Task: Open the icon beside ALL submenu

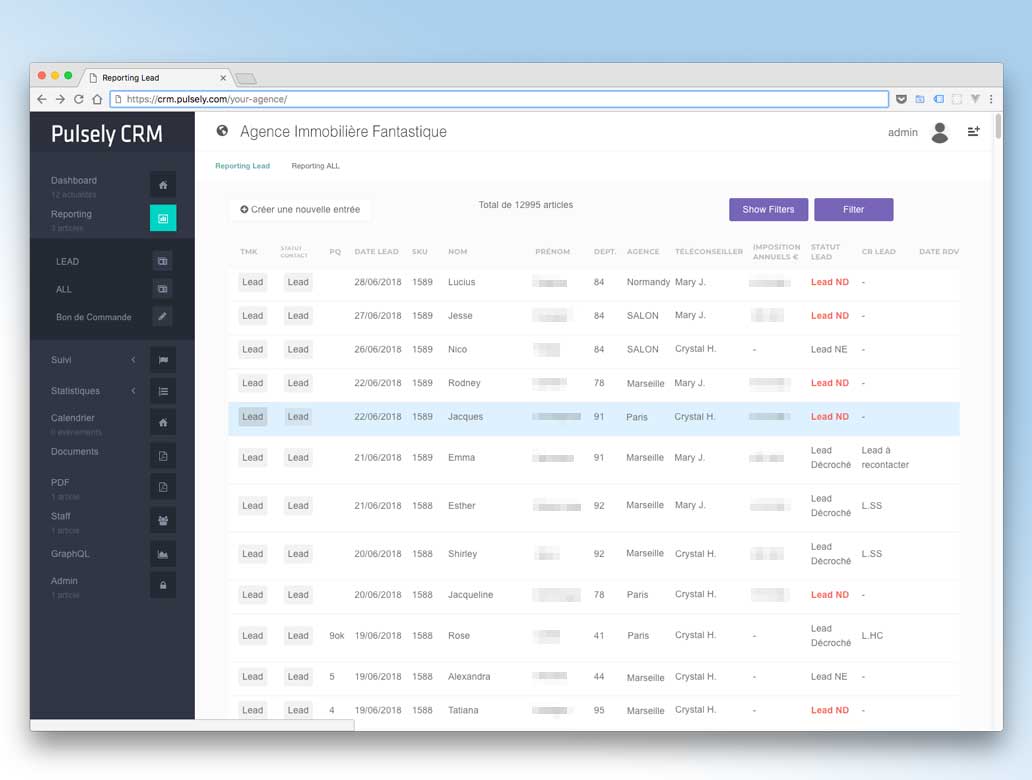Action: point(163,289)
